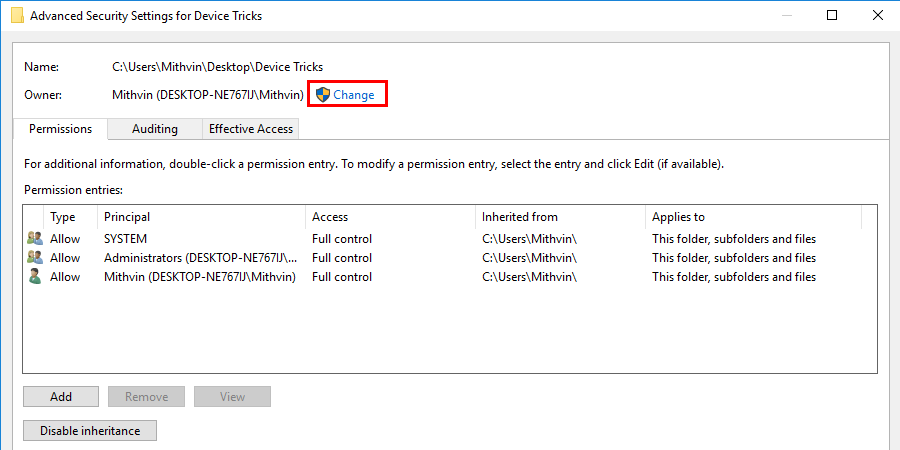Click the owner name beside the Owner label

(208, 95)
